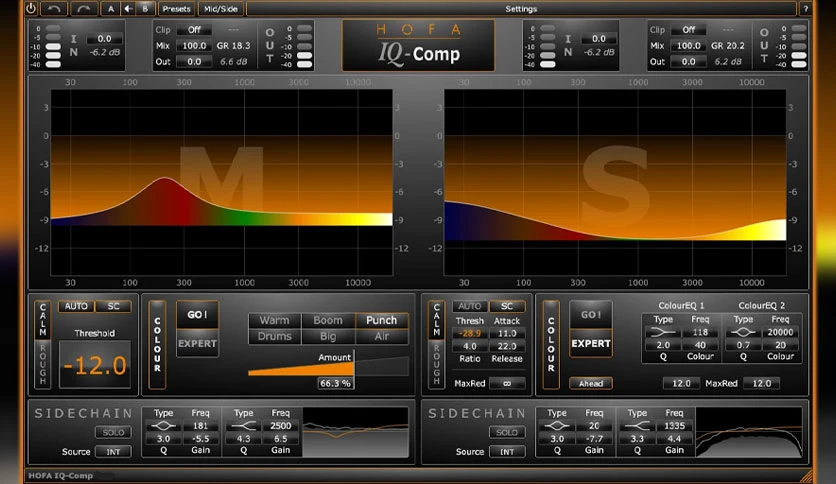Open Side channel Clip Off dropdown

688,30
